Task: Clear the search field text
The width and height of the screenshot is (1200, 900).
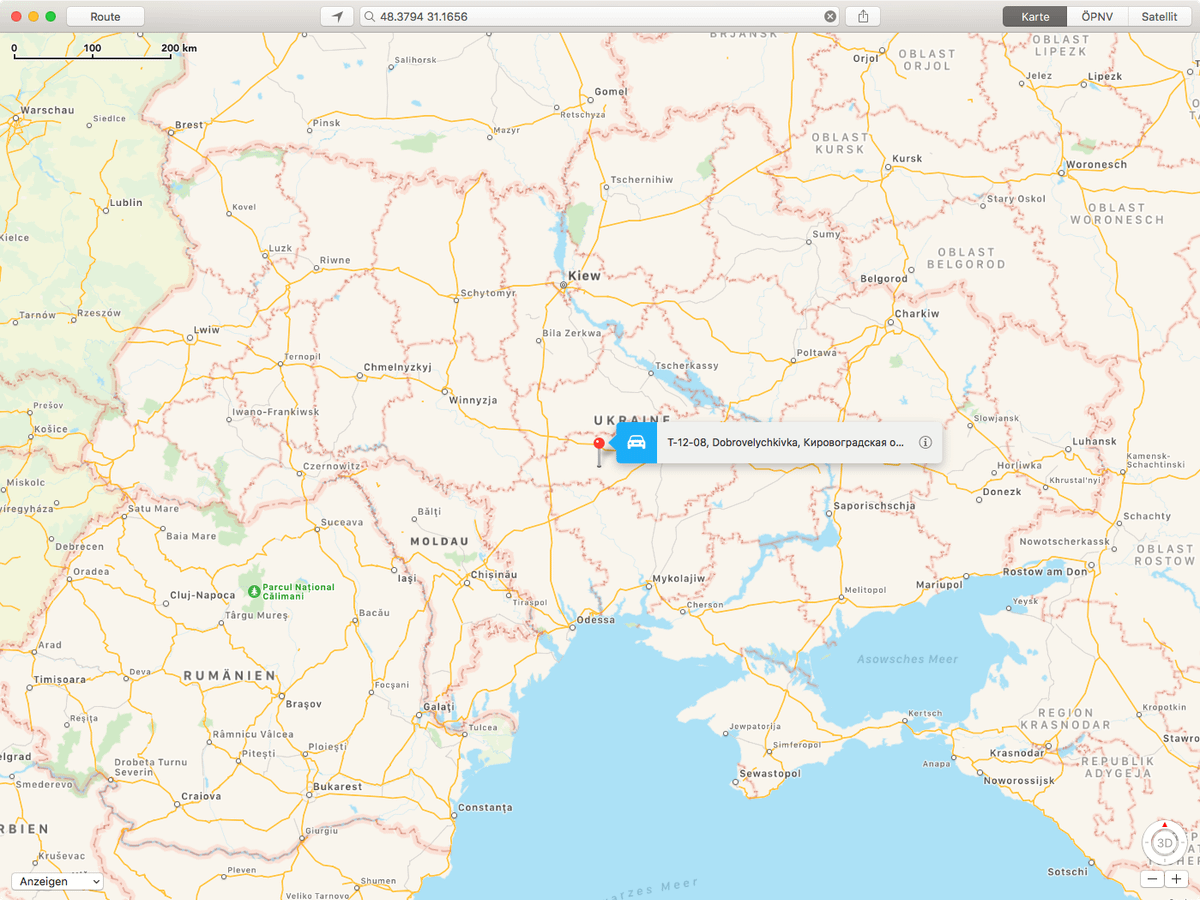Action: click(x=830, y=17)
